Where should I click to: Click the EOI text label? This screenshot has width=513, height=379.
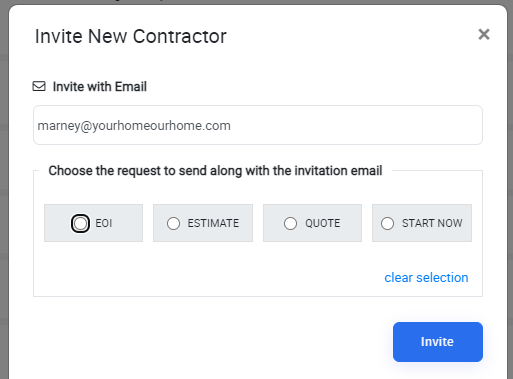click(104, 223)
